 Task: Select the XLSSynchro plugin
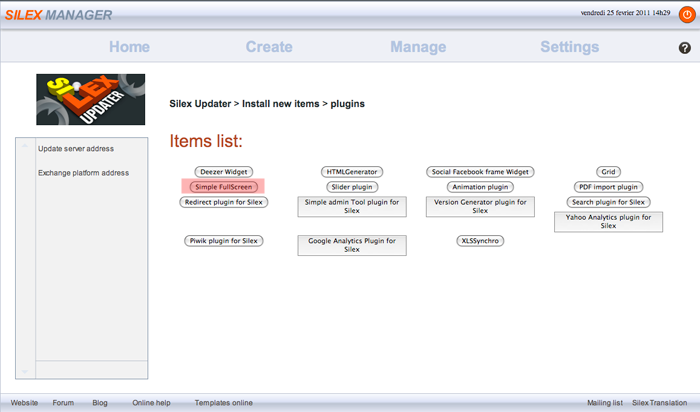(x=480, y=241)
